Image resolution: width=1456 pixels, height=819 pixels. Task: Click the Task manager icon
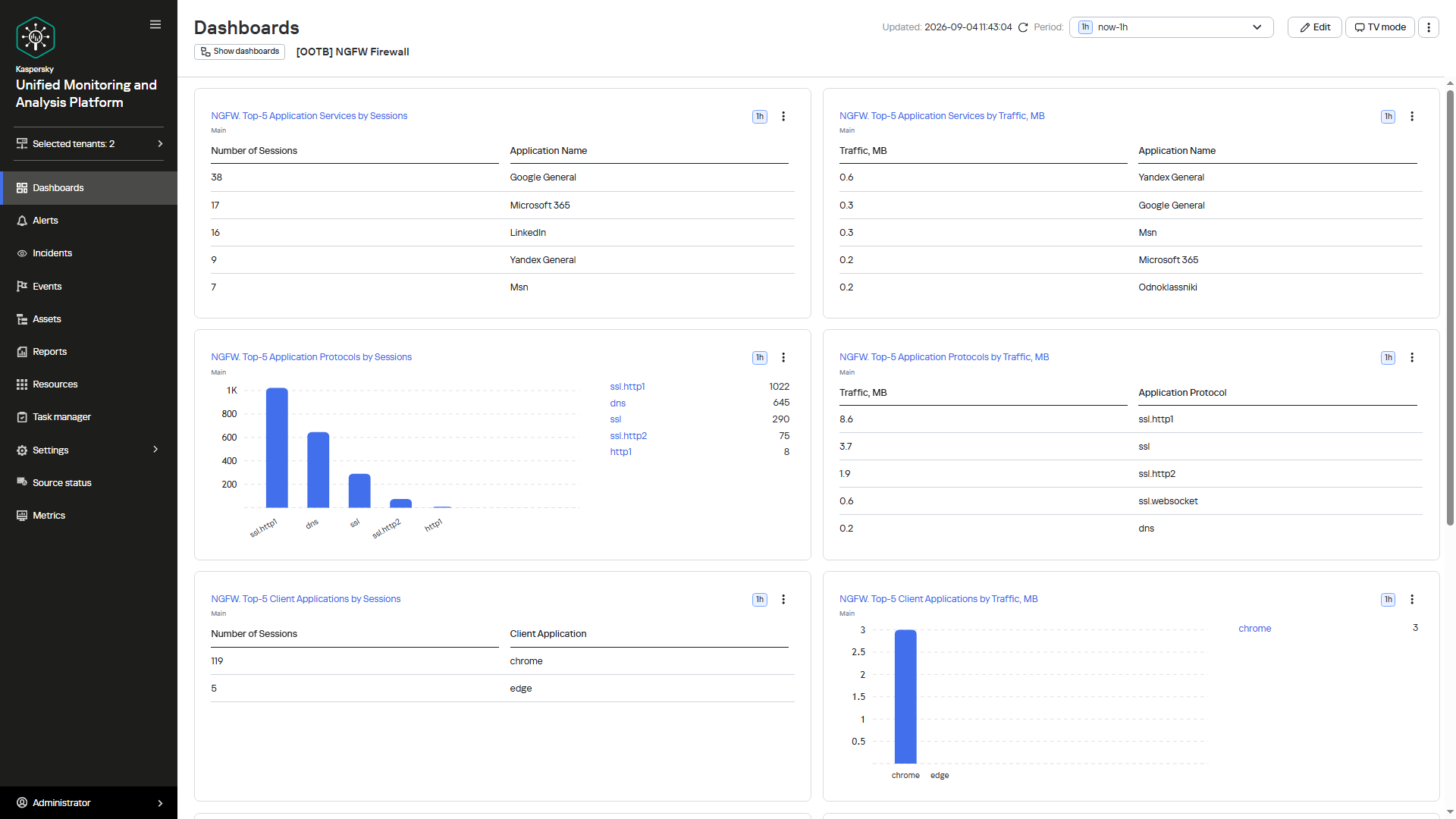pos(22,417)
